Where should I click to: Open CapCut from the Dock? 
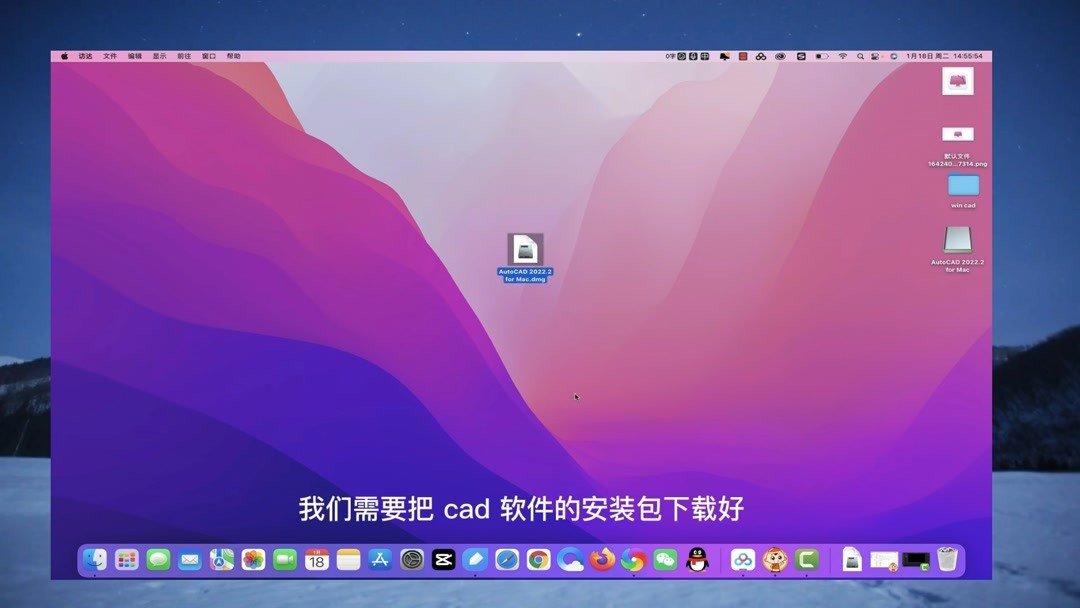tap(443, 560)
